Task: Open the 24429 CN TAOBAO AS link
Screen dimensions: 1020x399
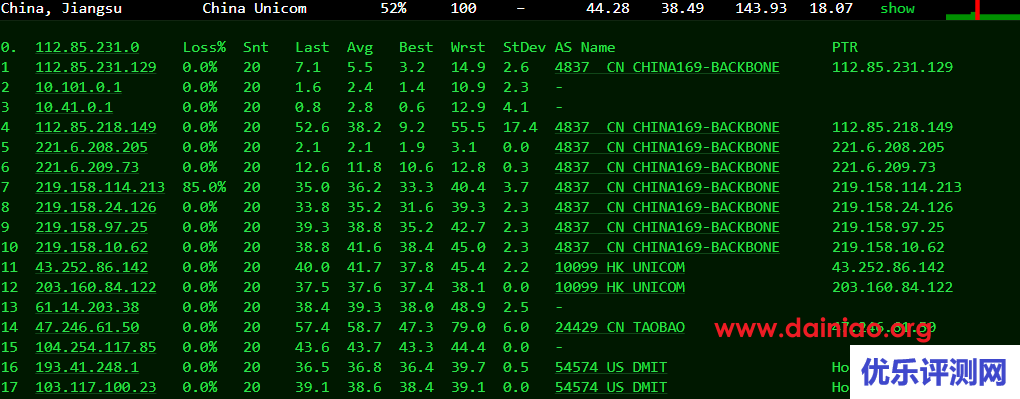Action: (x=620, y=327)
